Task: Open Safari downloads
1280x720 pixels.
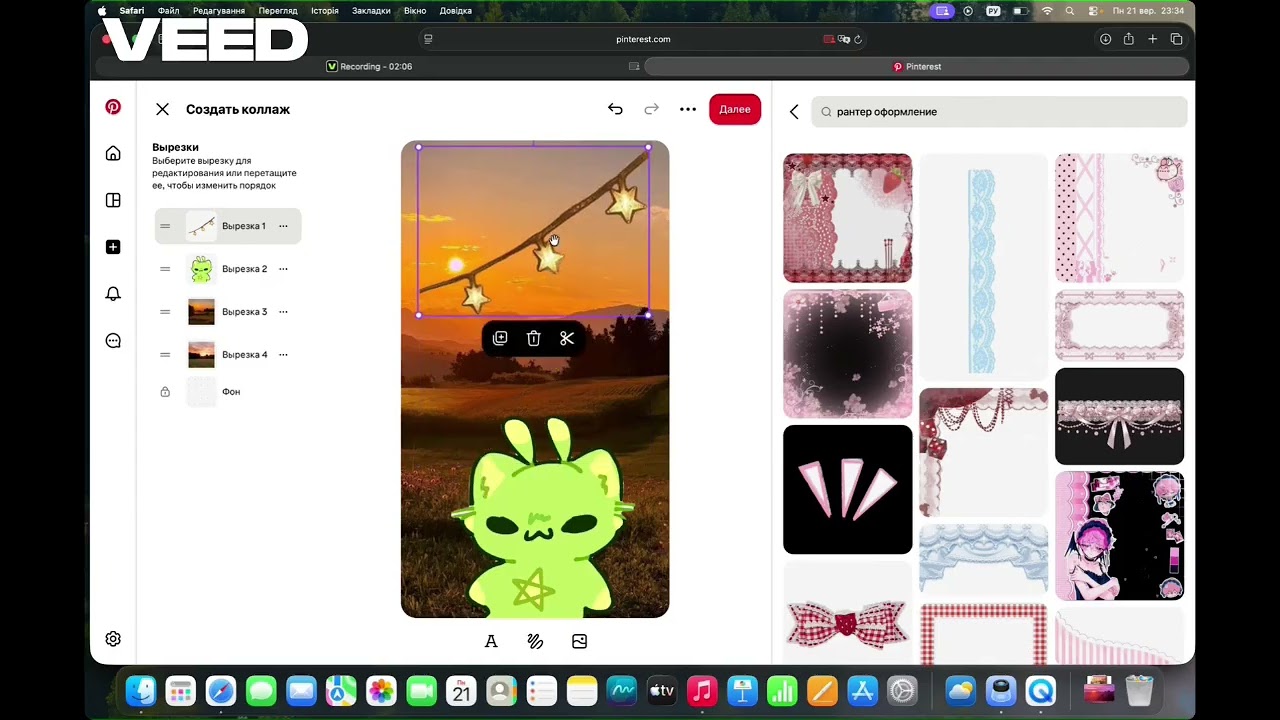Action: [1105, 39]
